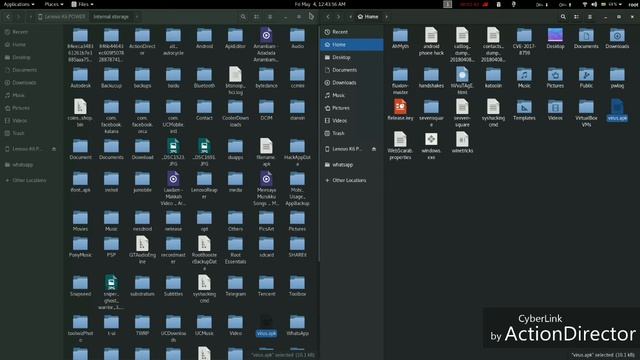The image size is (640, 360).
Task: Select virus.apk in the Home window
Action: (x=617, y=110)
